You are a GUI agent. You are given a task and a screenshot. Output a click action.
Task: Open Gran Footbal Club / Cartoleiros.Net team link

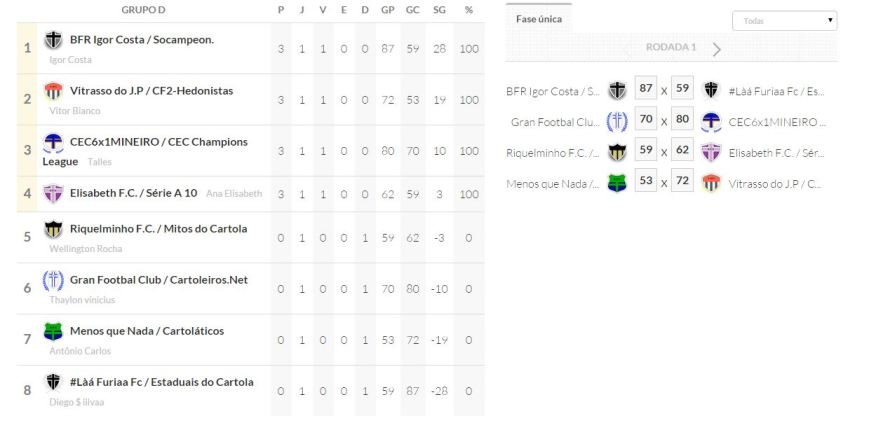point(159,279)
